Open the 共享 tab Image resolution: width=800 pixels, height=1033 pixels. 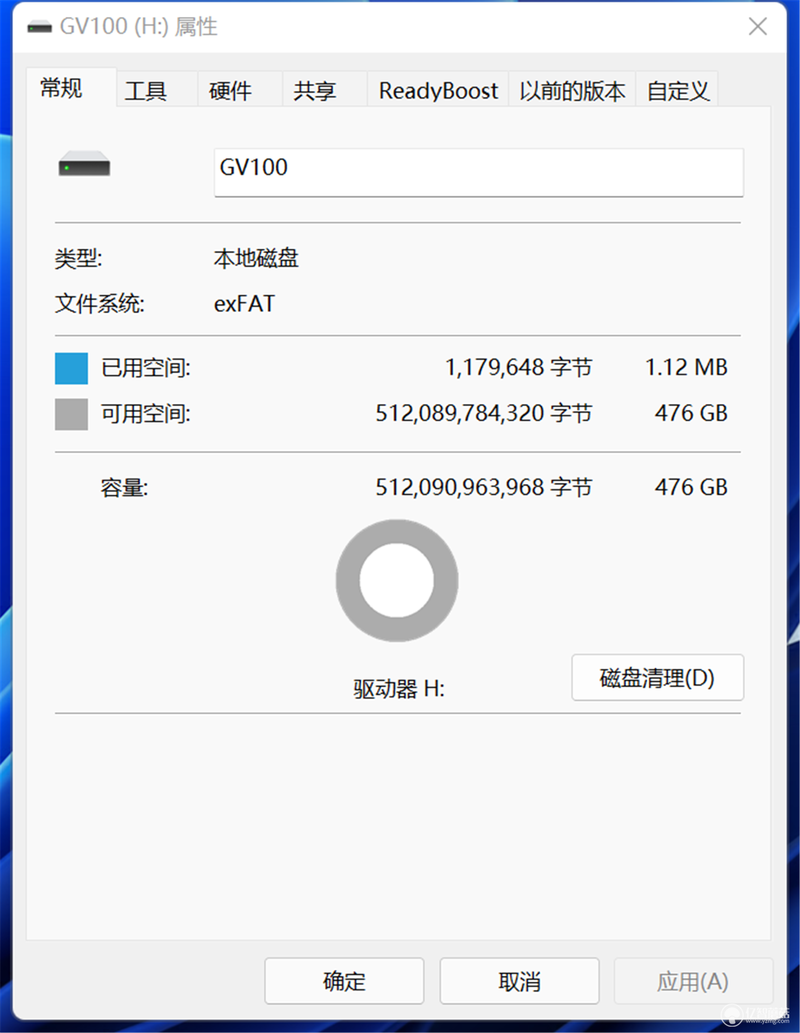324,90
